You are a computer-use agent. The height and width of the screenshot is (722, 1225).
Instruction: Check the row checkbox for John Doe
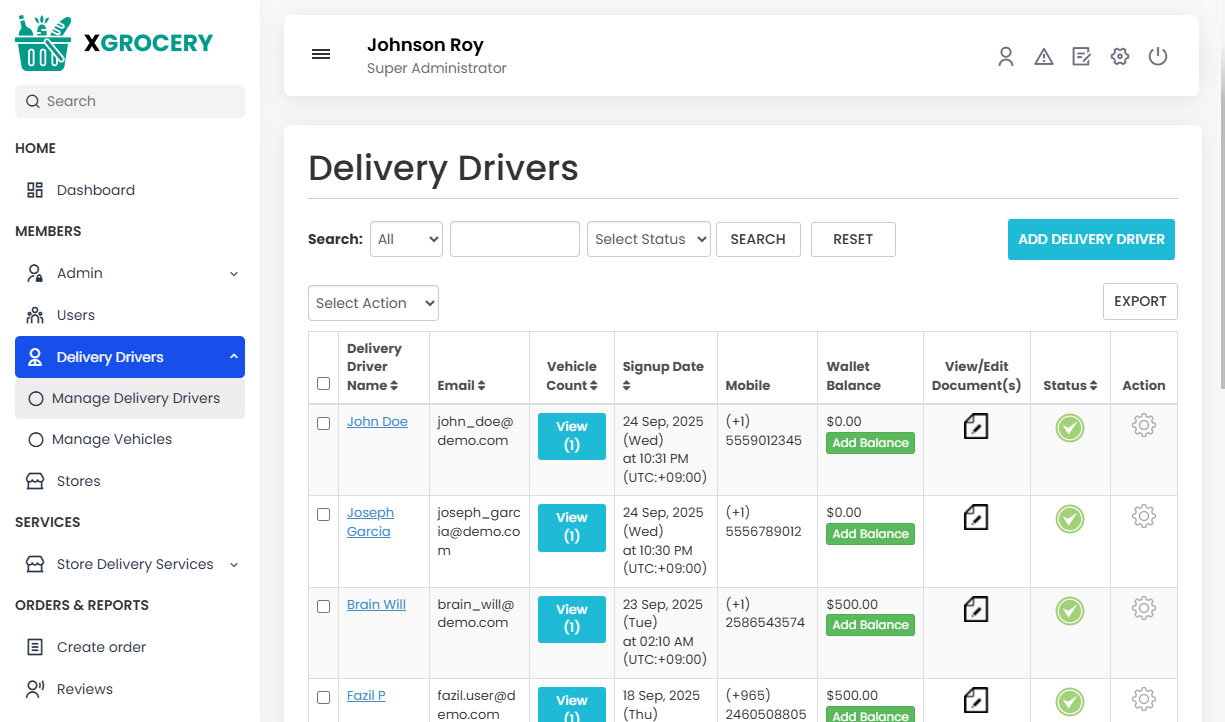coord(323,423)
